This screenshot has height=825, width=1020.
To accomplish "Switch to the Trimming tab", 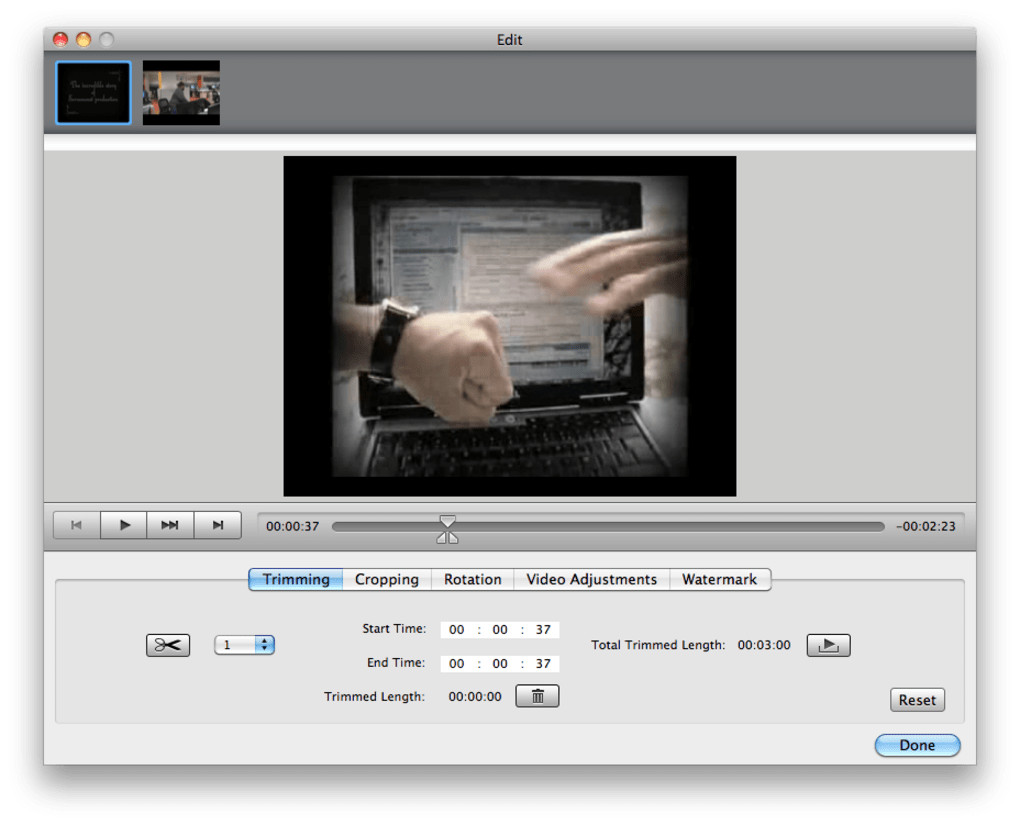I will [x=296, y=579].
